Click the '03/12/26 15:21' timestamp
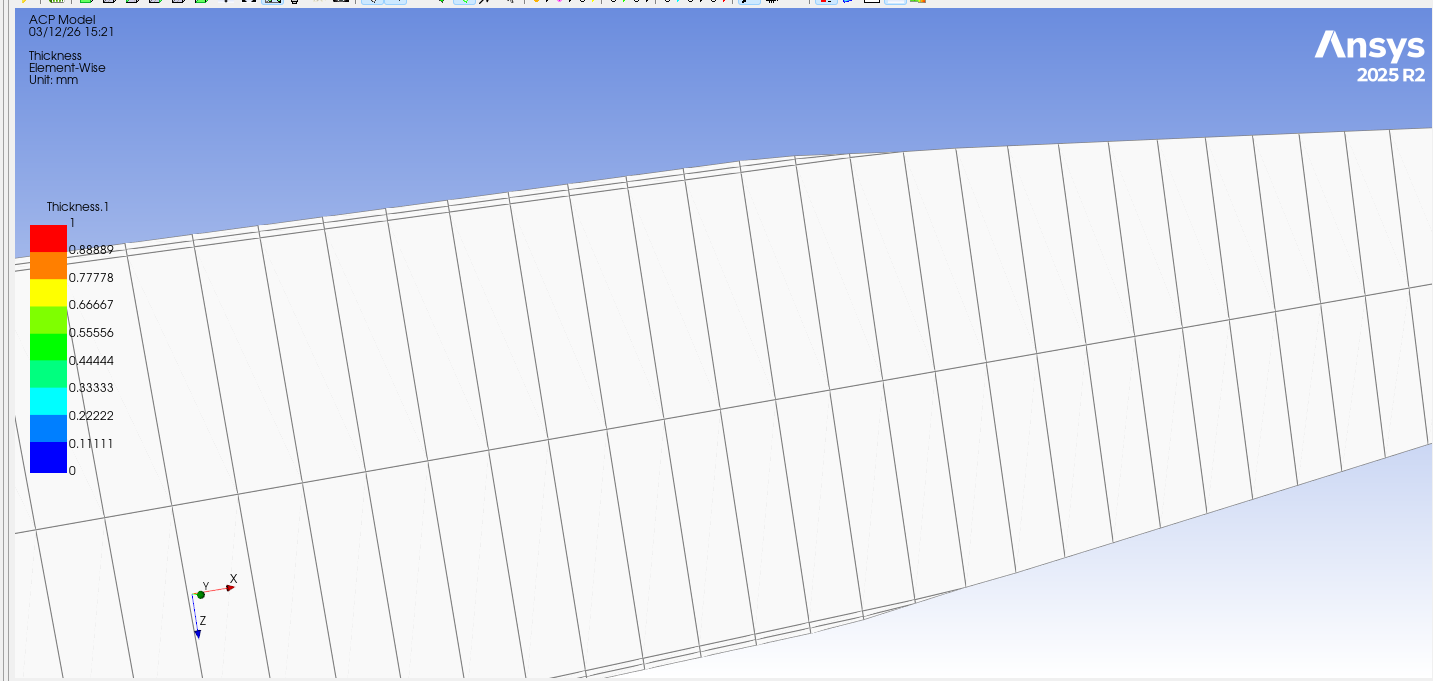The image size is (1433, 681). pyautogui.click(x=70, y=32)
